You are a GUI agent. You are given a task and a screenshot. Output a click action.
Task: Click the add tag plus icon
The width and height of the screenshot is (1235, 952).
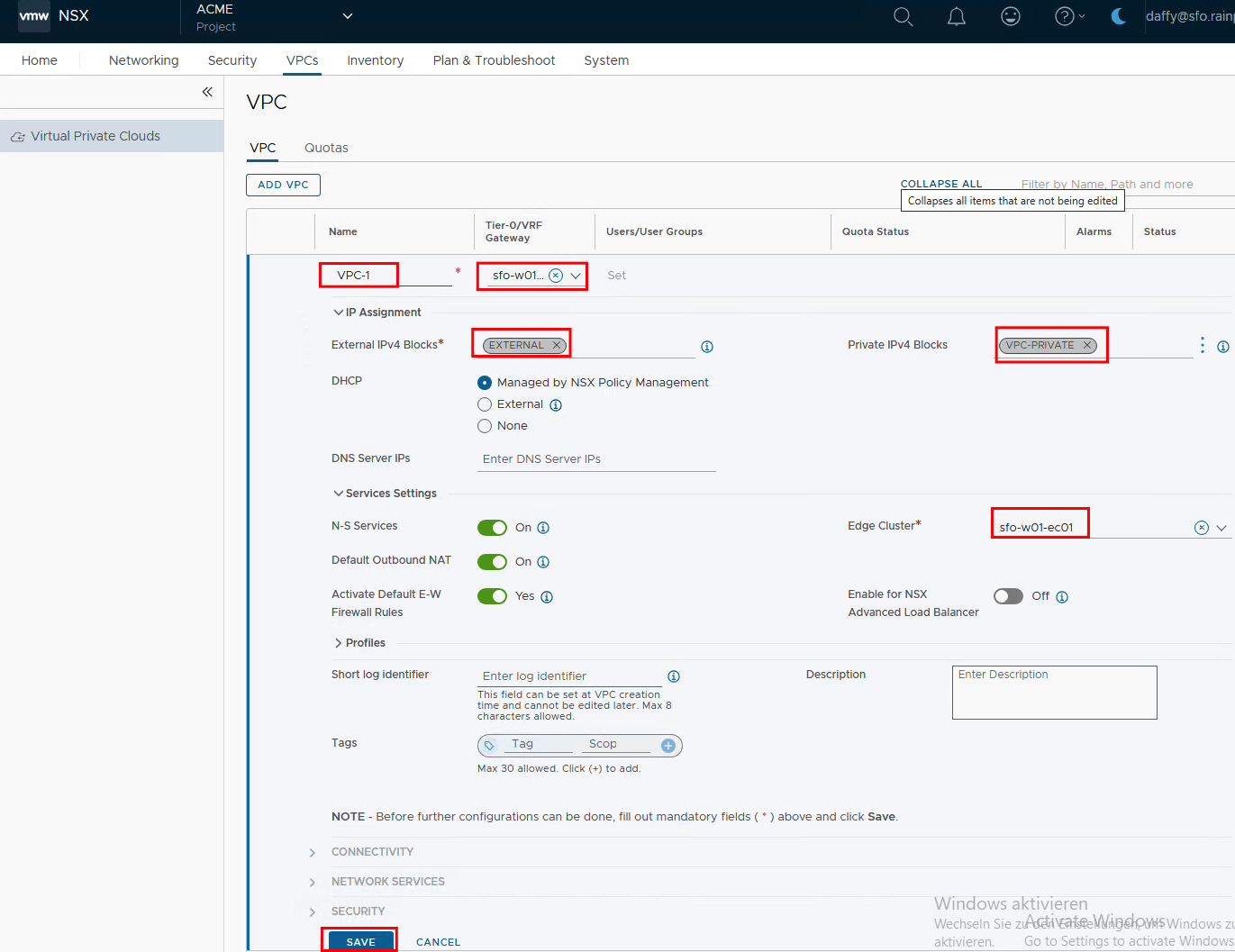pos(668,745)
